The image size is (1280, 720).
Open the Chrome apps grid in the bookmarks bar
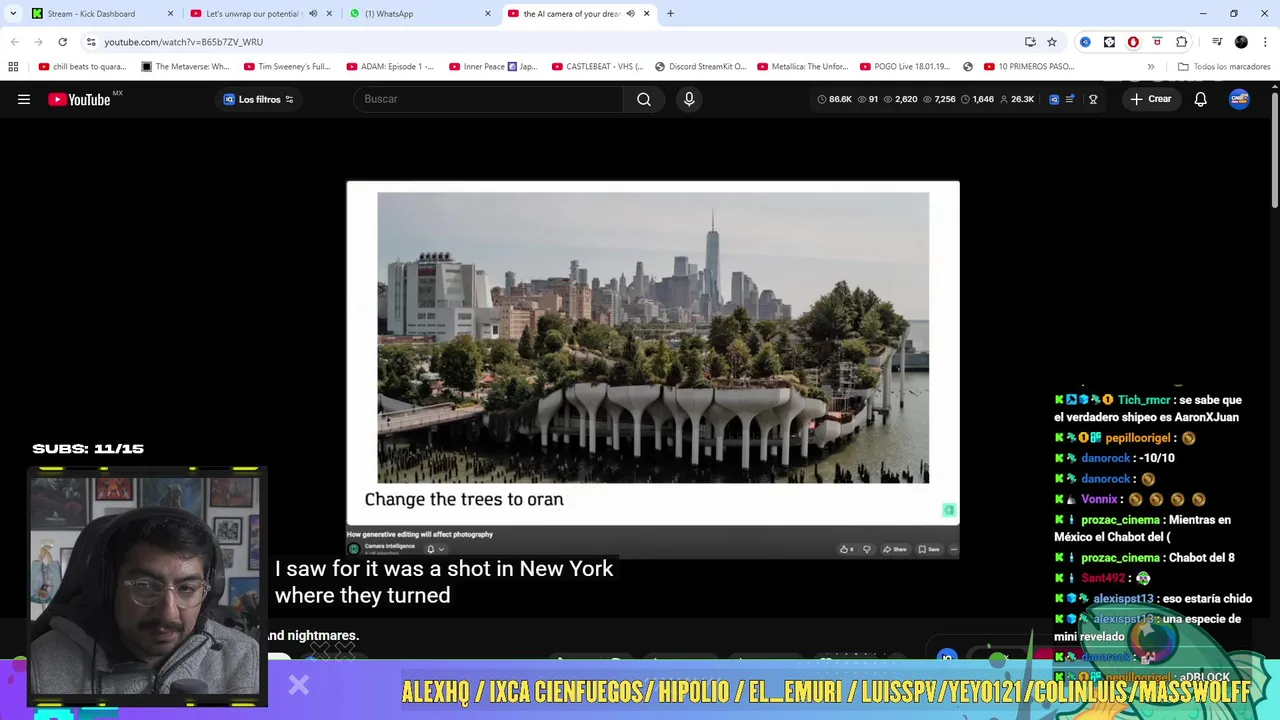[13, 67]
